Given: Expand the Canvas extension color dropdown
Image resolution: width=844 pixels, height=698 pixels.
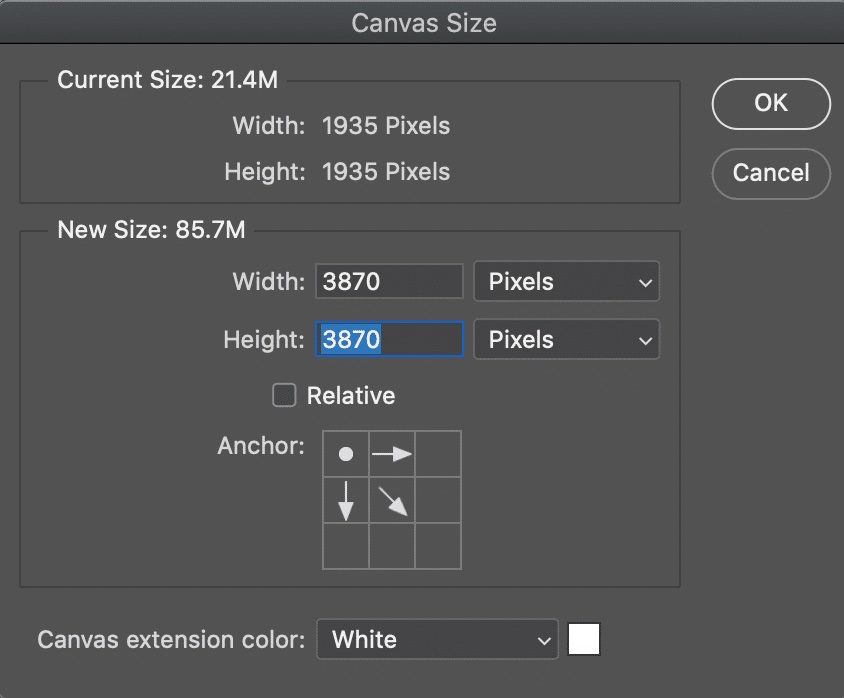Looking at the screenshot, I should click(437, 639).
